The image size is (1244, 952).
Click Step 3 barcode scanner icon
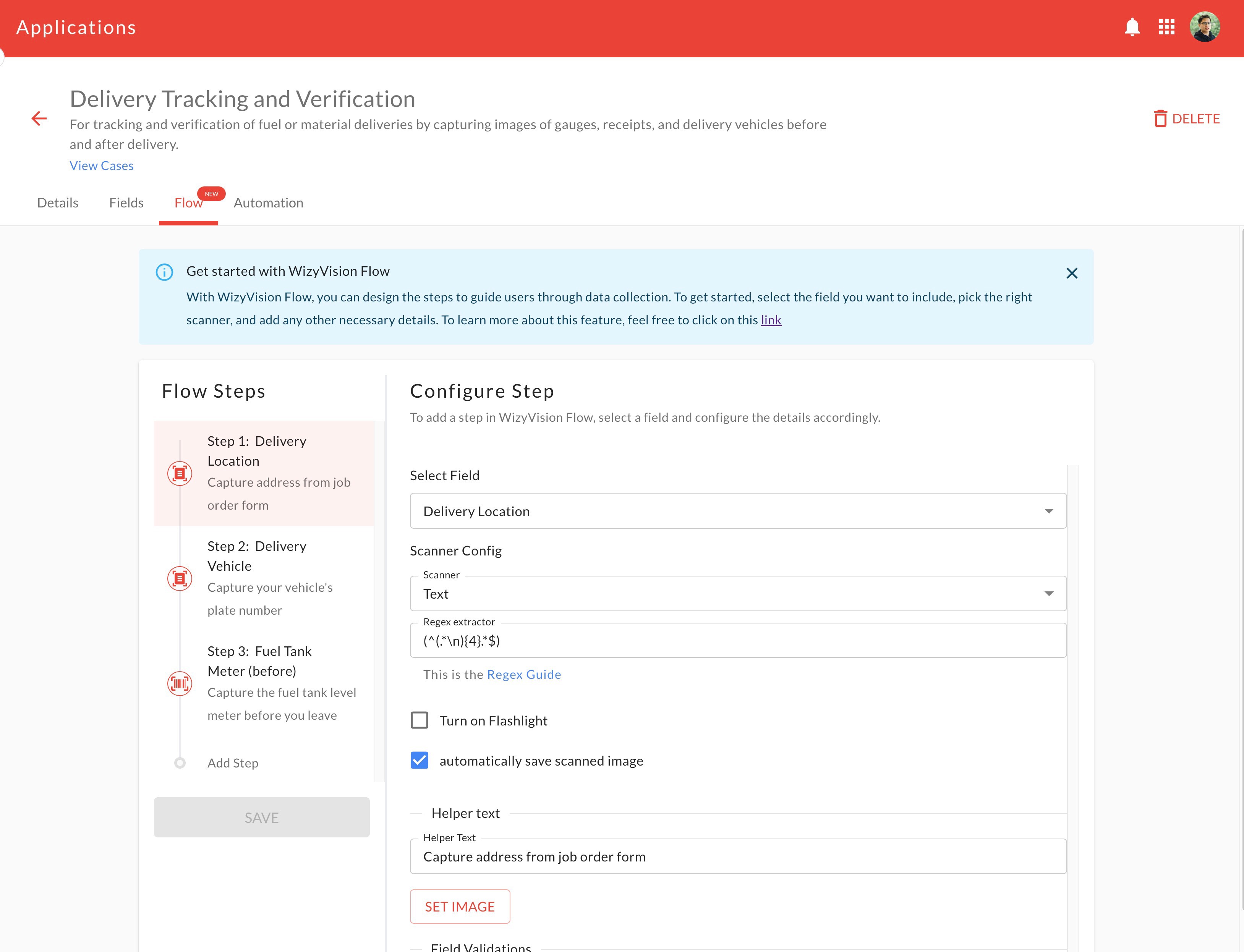180,683
